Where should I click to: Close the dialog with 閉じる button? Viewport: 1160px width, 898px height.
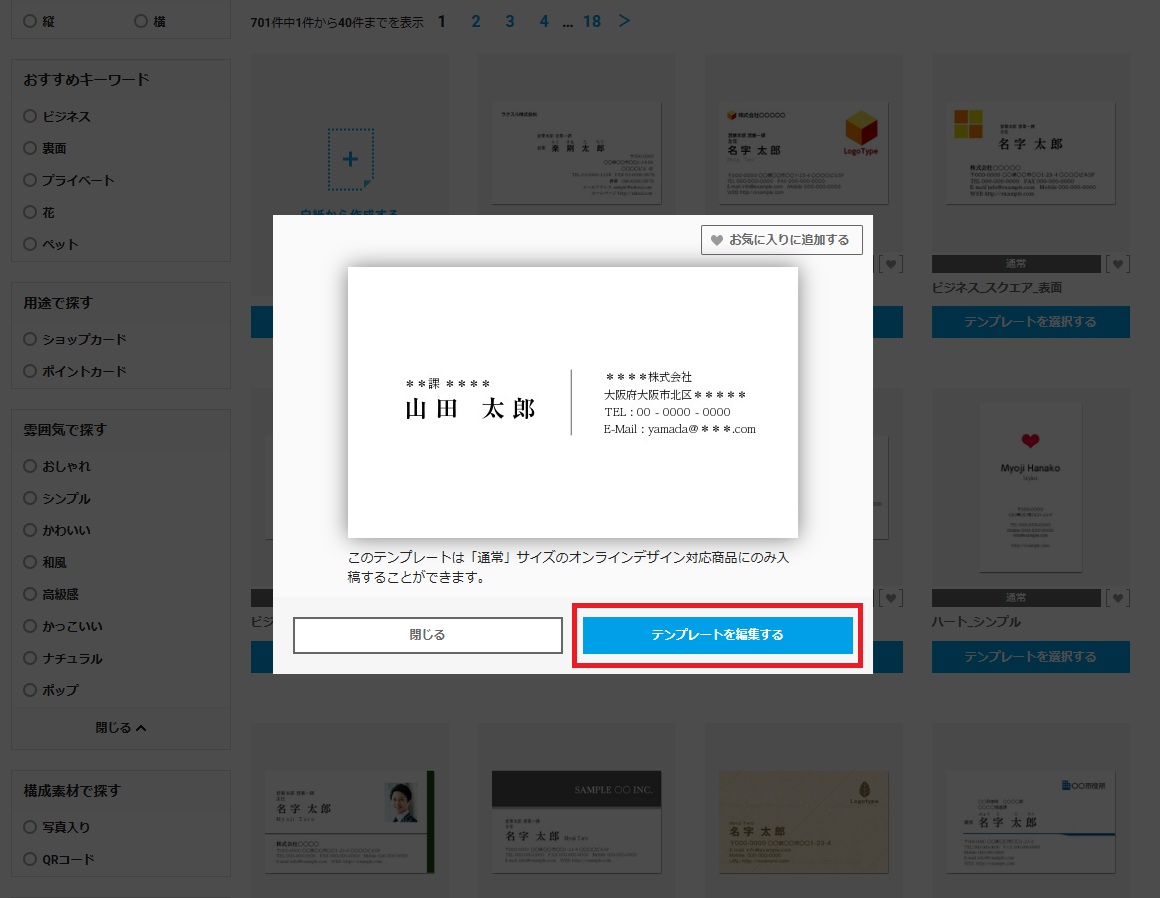coord(428,635)
